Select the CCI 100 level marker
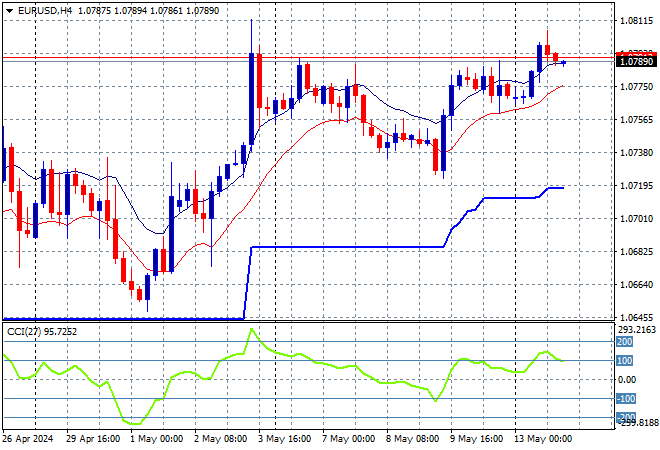 point(625,361)
